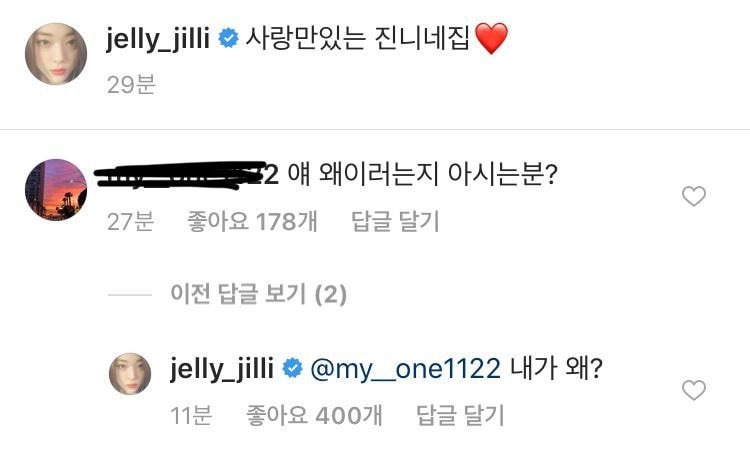Click the 11분 reply timestamp
This screenshot has width=750, height=454.
pyautogui.click(x=191, y=415)
